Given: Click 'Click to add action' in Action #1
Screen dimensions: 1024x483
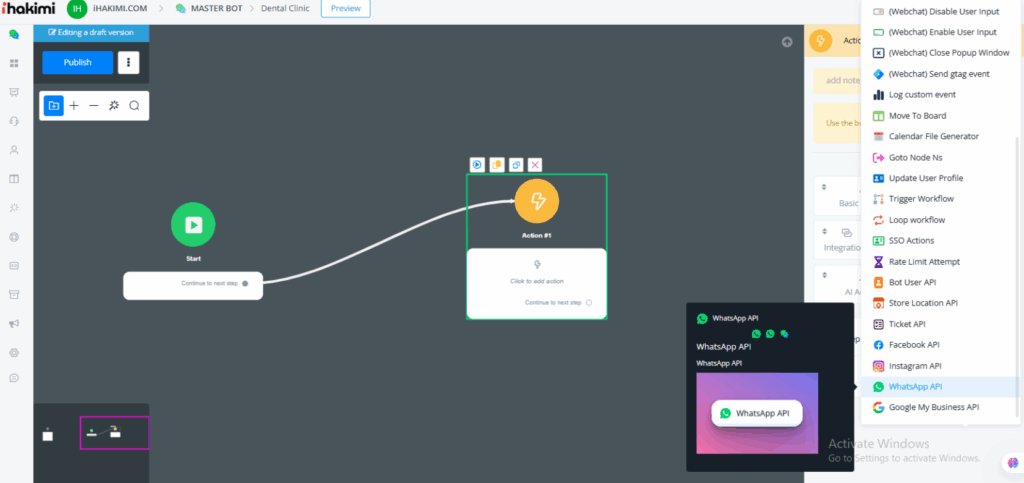Looking at the screenshot, I should coord(537,281).
